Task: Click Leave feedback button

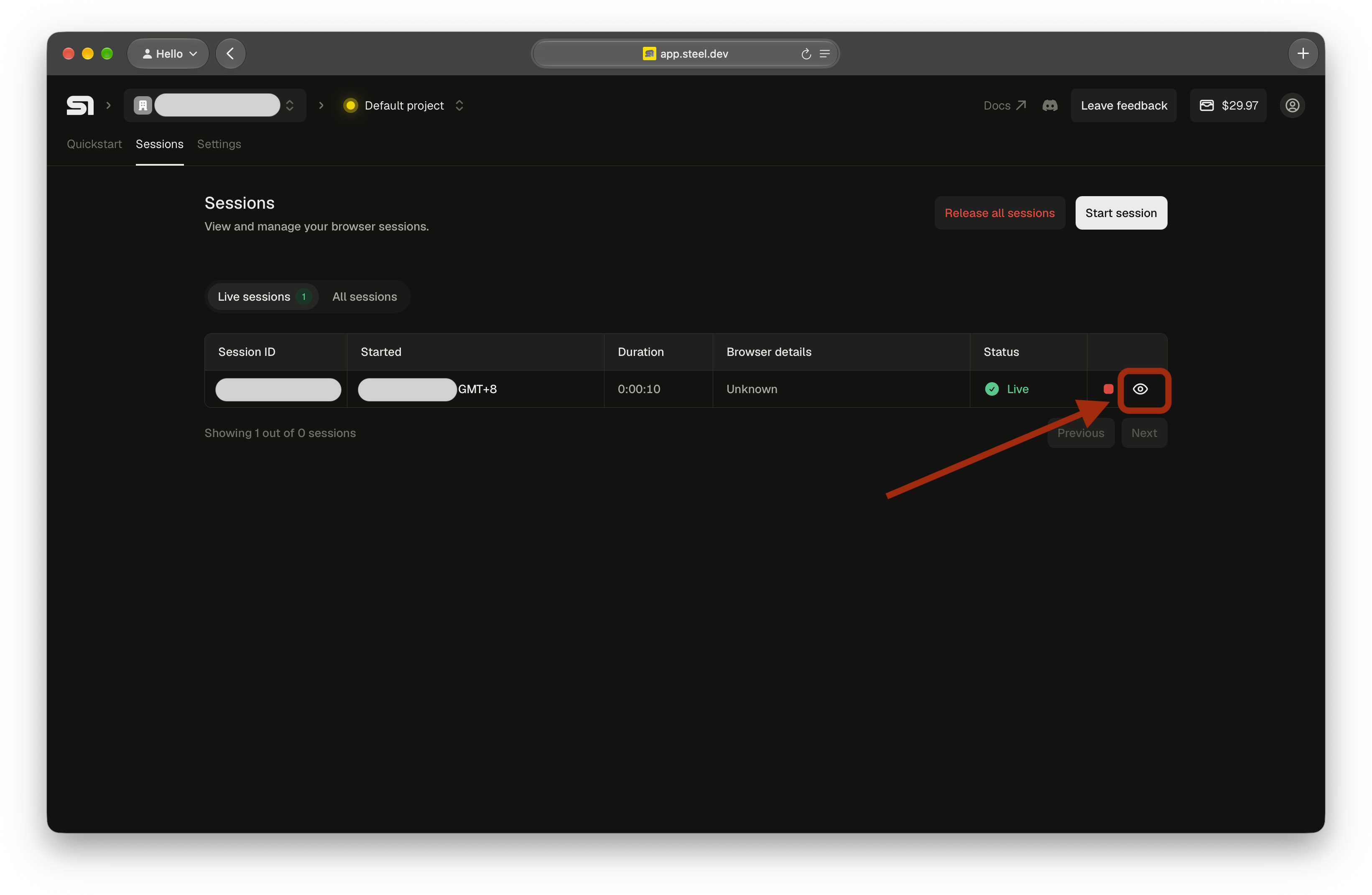Action: 1124,105
